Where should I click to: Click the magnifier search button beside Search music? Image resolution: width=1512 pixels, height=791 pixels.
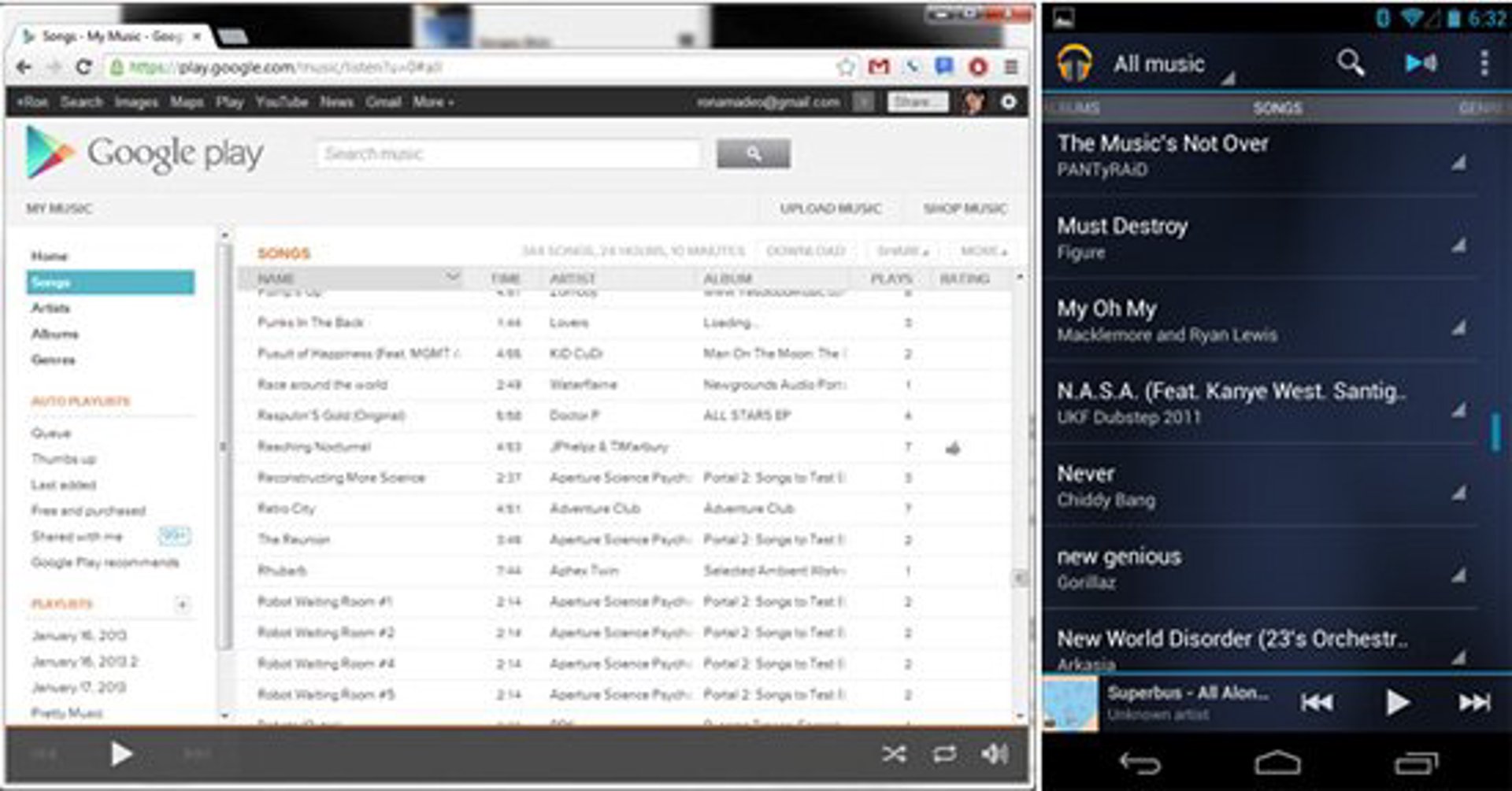coord(754,153)
